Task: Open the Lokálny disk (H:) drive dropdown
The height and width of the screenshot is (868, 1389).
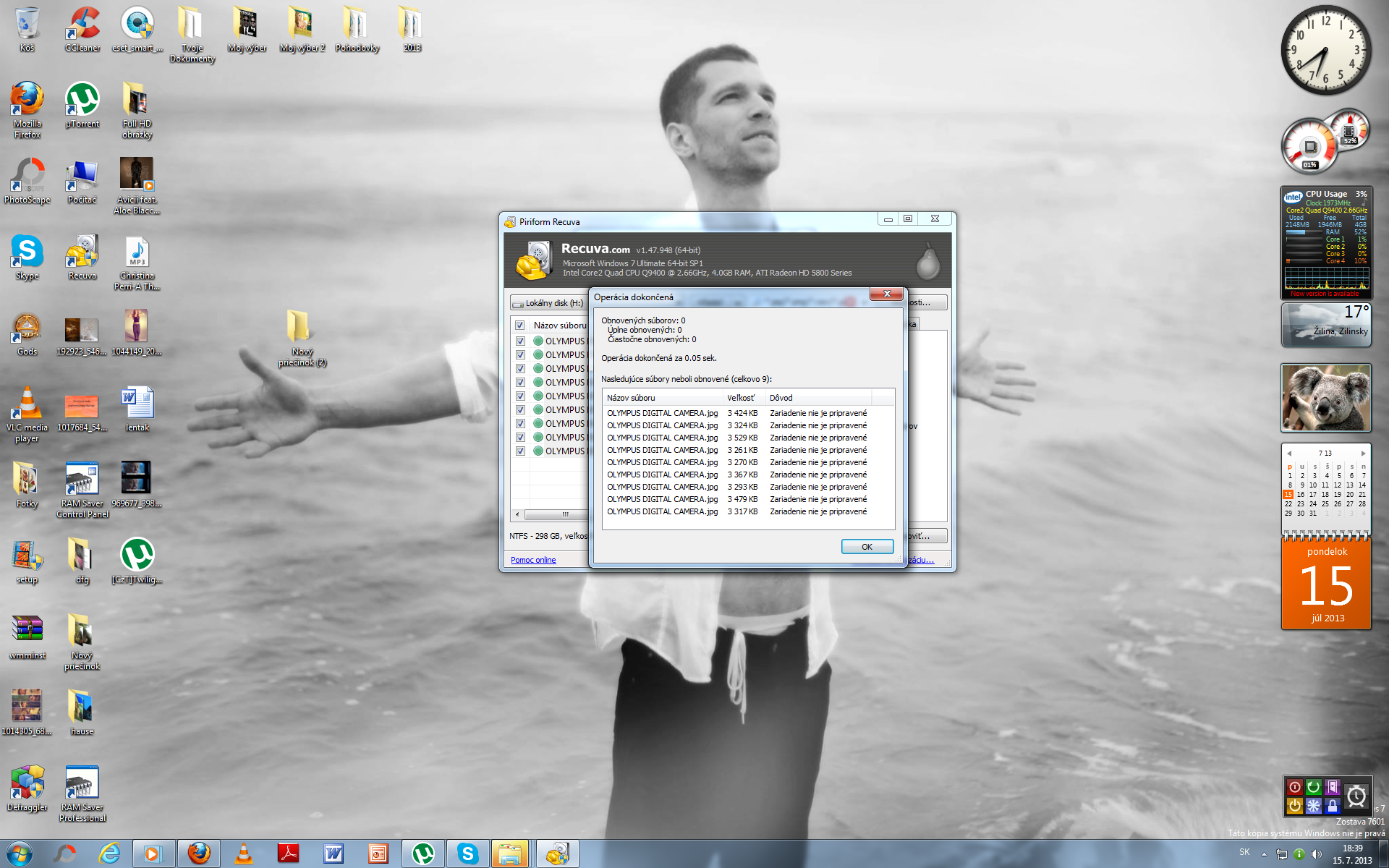Action: [548, 303]
